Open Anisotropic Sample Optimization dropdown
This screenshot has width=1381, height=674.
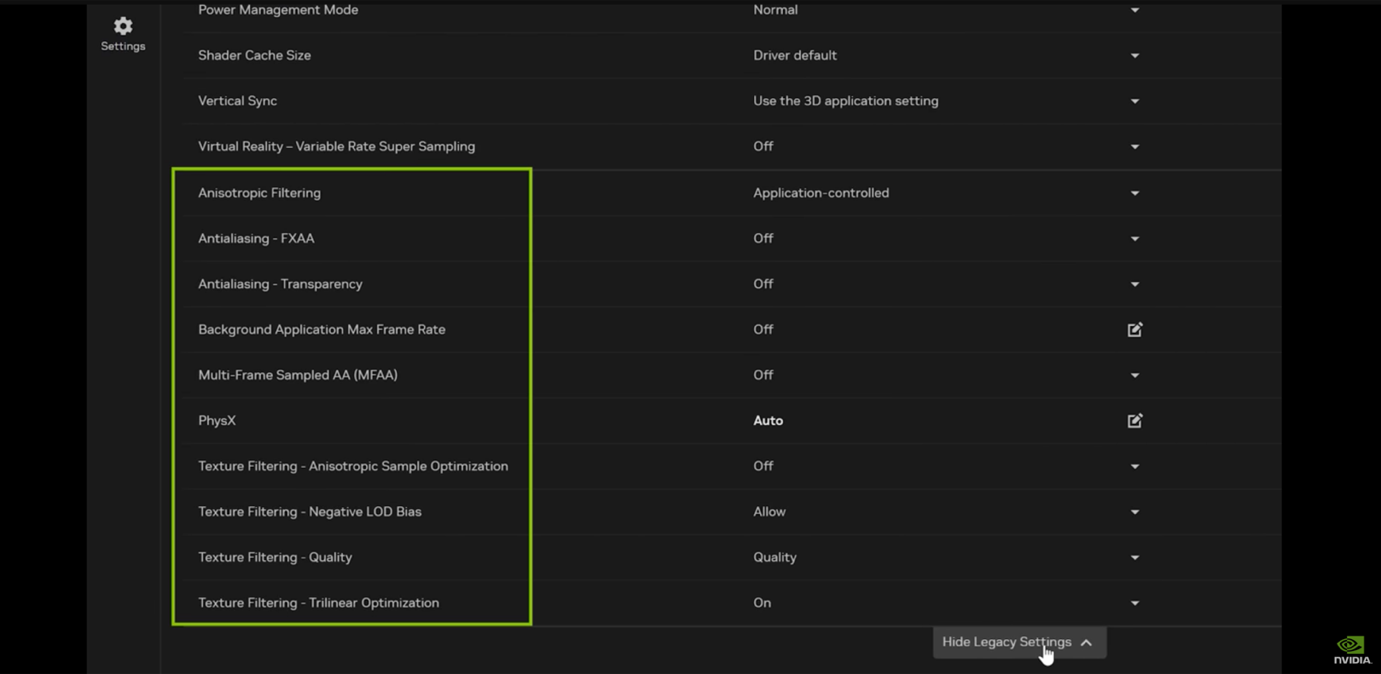[x=1135, y=466]
